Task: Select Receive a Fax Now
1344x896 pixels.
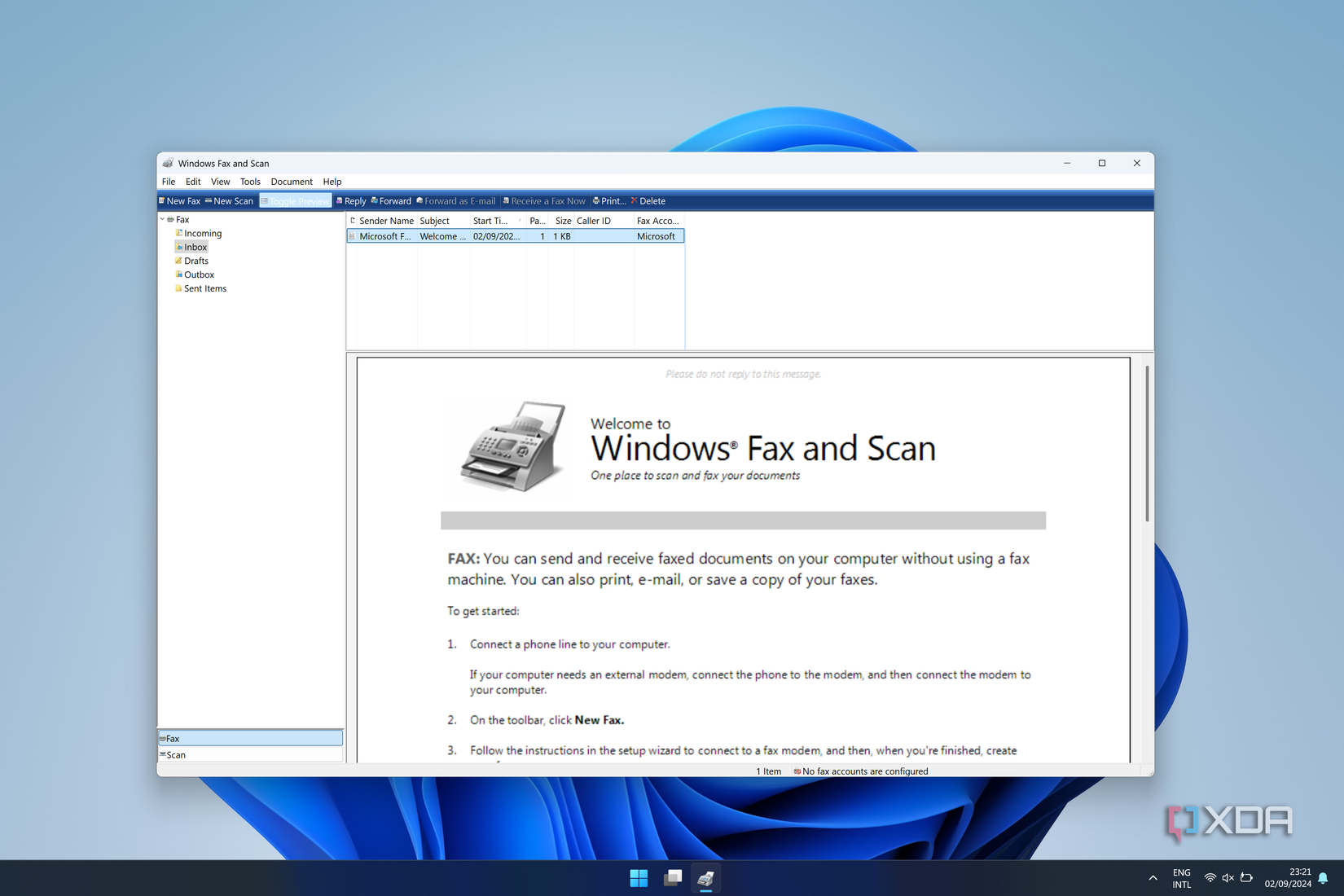Action: (x=544, y=201)
